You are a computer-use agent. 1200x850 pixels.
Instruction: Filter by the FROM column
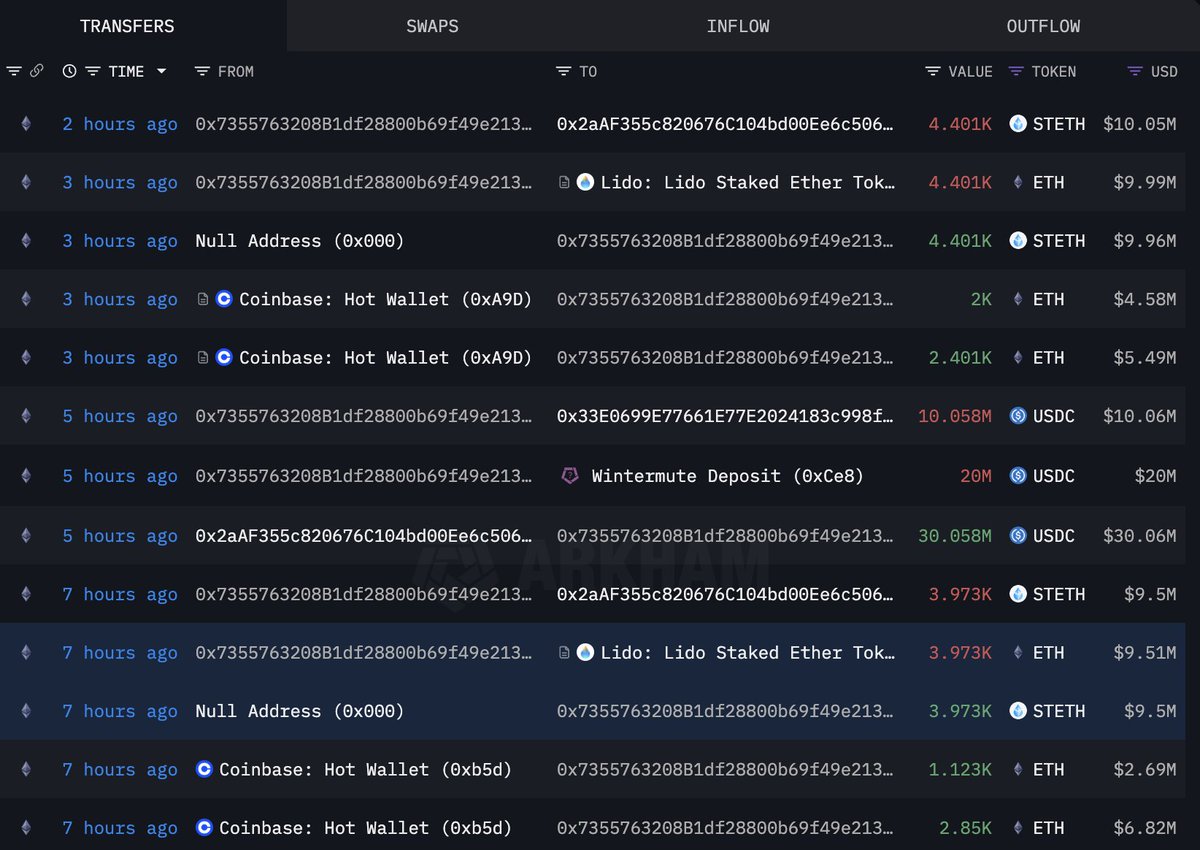[202, 71]
